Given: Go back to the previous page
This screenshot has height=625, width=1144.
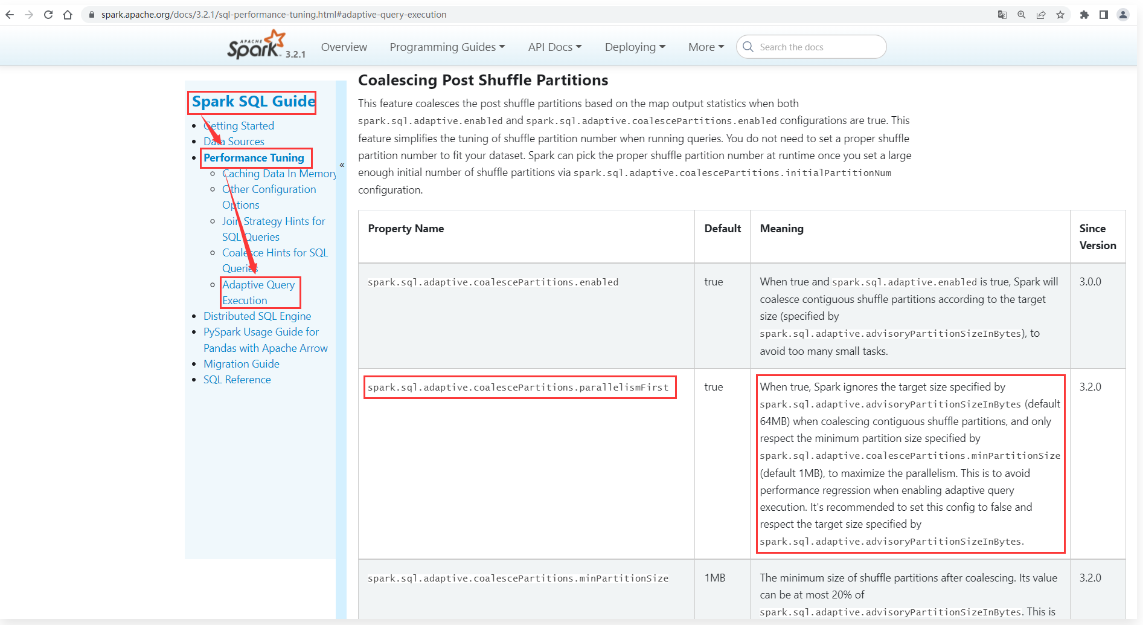Looking at the screenshot, I should click(9, 15).
